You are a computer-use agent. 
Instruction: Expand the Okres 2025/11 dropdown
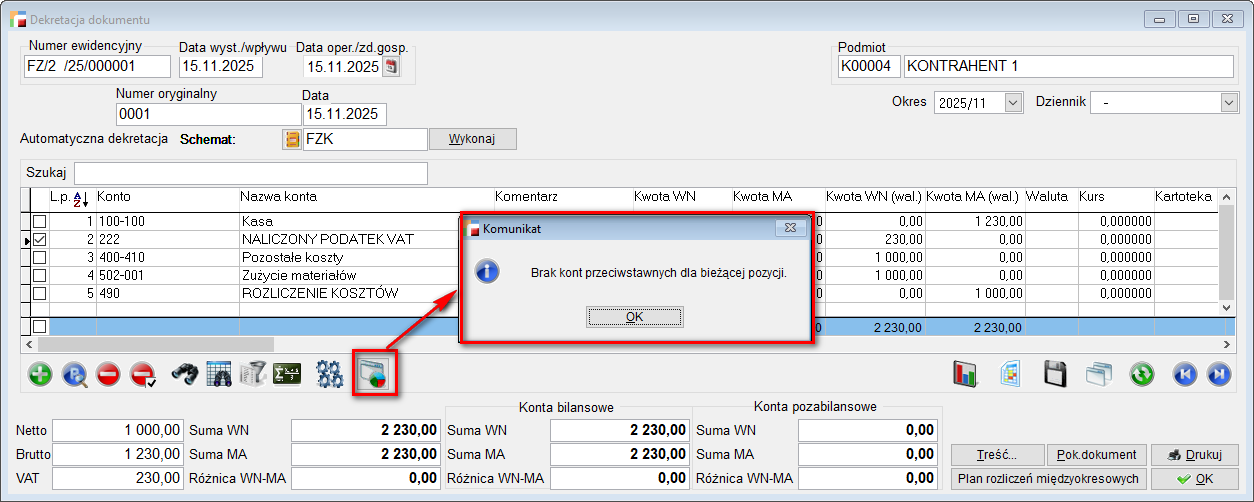pos(1013,102)
